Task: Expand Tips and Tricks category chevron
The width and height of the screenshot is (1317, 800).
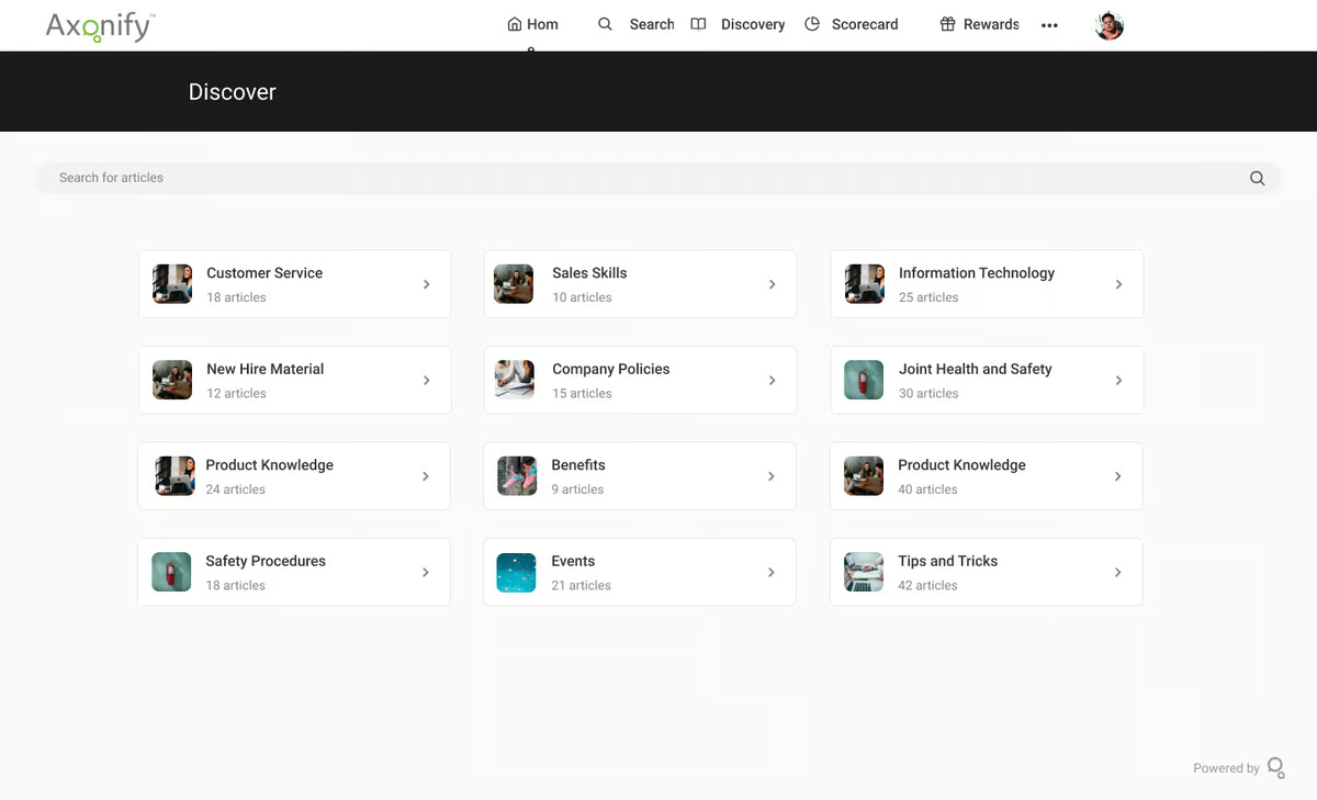Action: [1117, 572]
